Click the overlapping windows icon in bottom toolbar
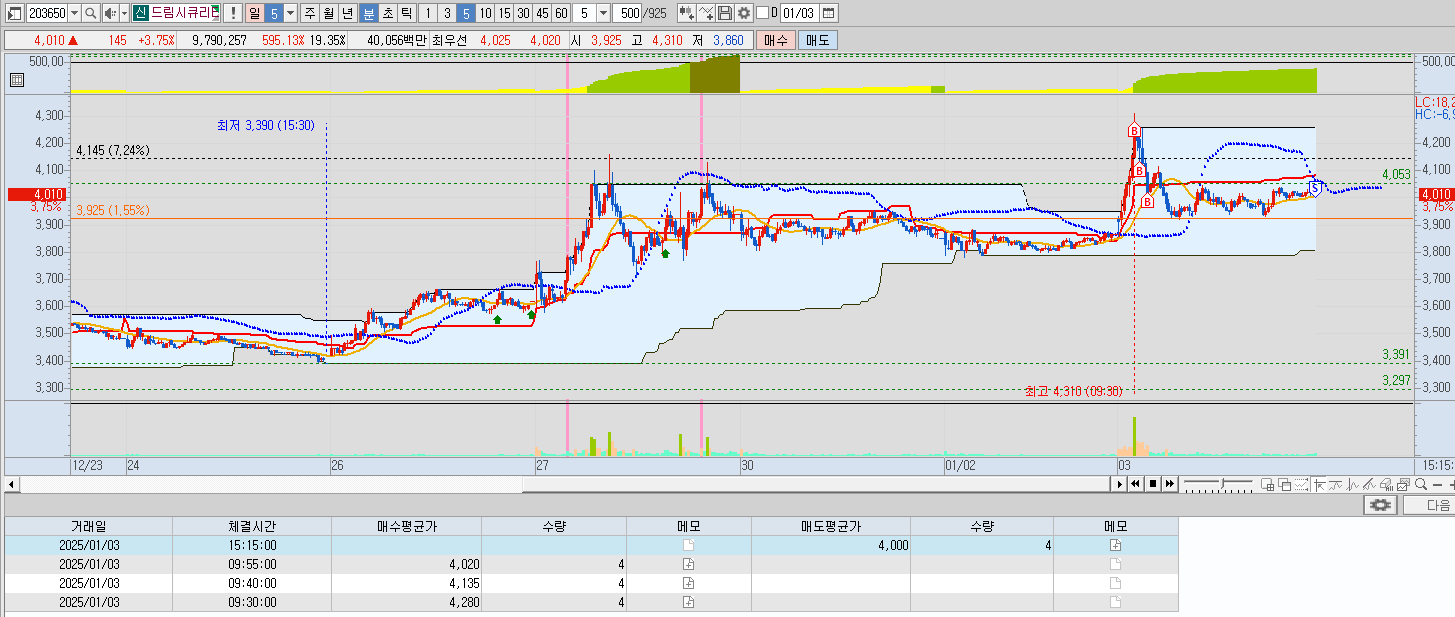1455x617 pixels. [x=1285, y=484]
